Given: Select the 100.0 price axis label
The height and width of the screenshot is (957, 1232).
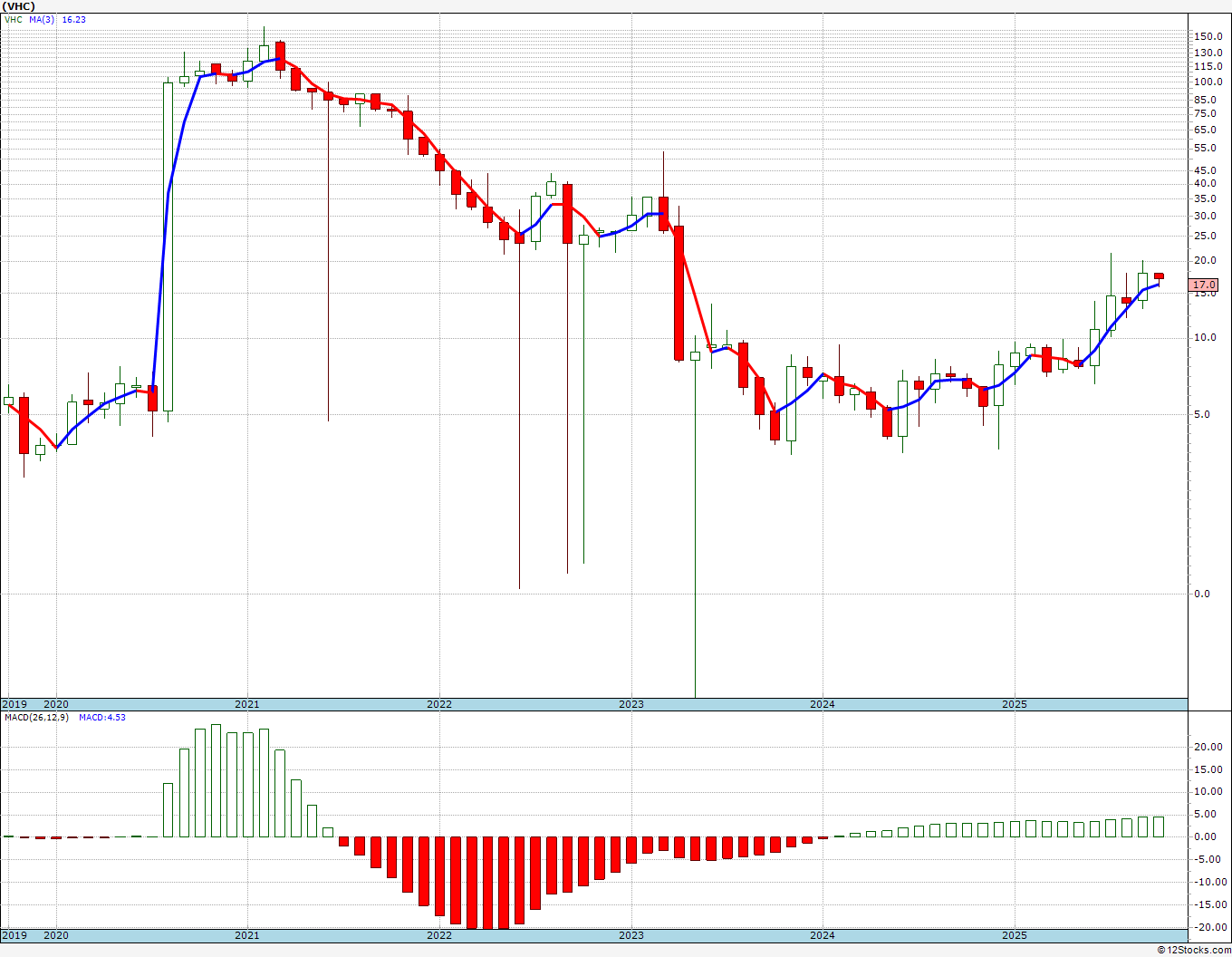Looking at the screenshot, I should (1208, 82).
